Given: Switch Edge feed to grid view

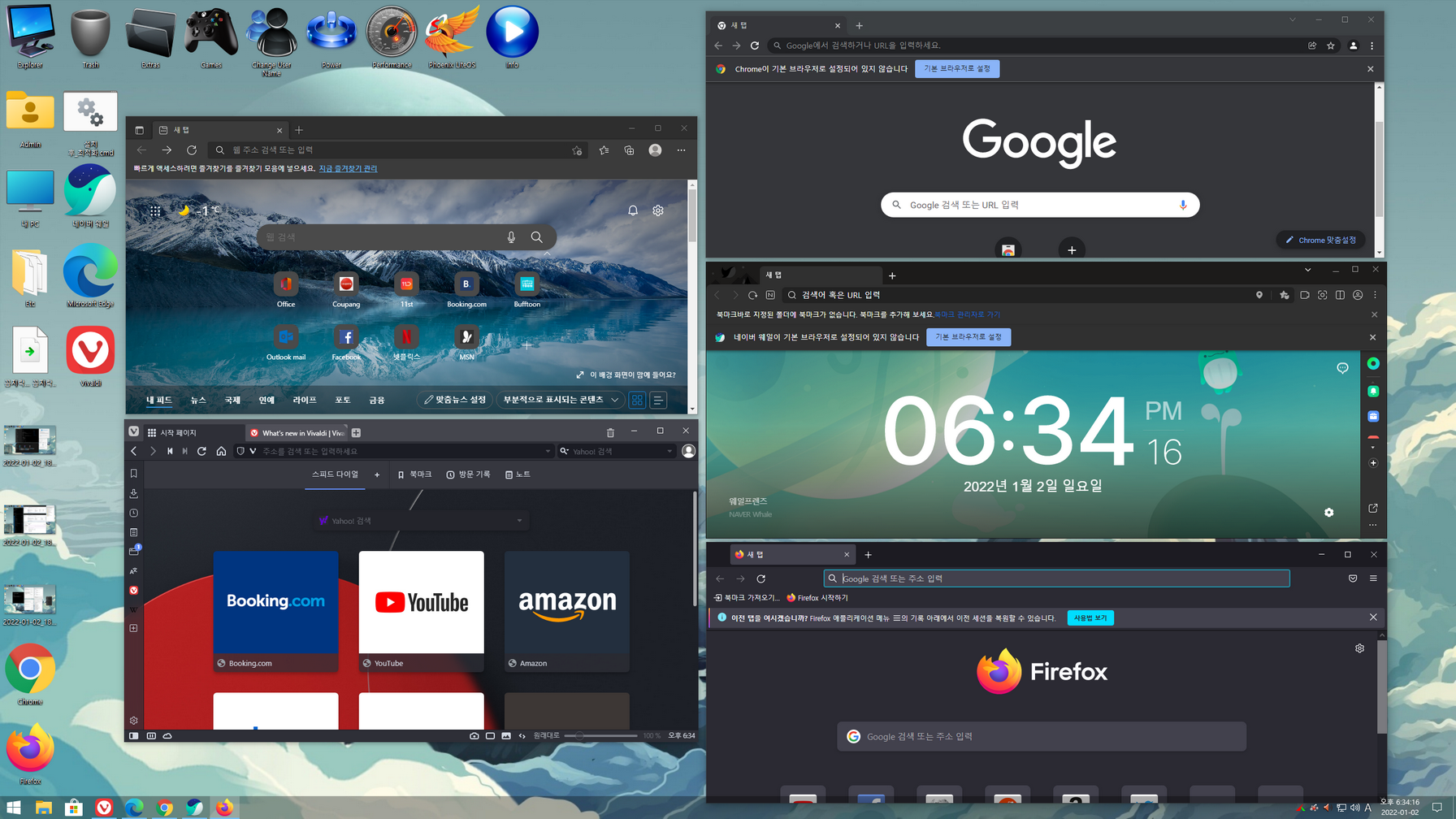Looking at the screenshot, I should click(x=637, y=400).
